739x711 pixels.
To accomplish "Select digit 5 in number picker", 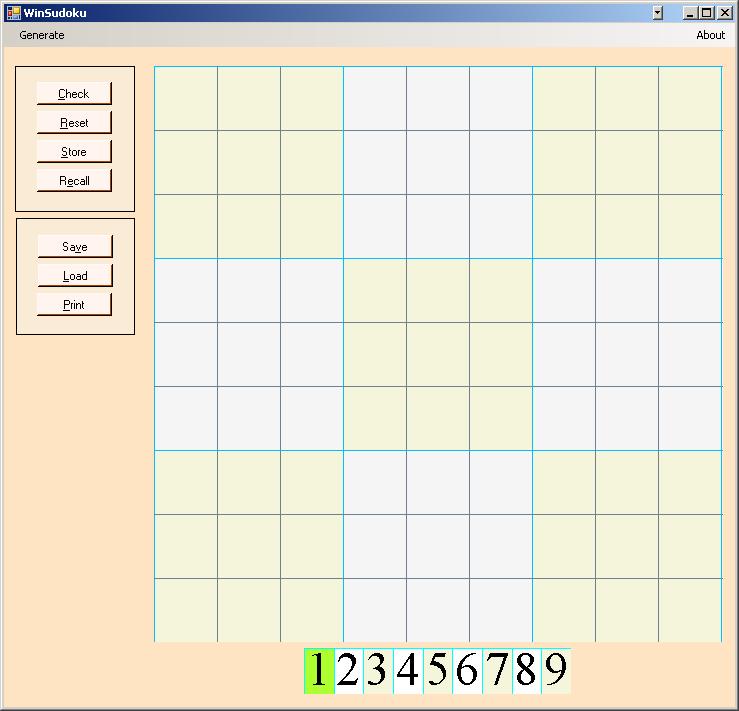I will point(437,670).
